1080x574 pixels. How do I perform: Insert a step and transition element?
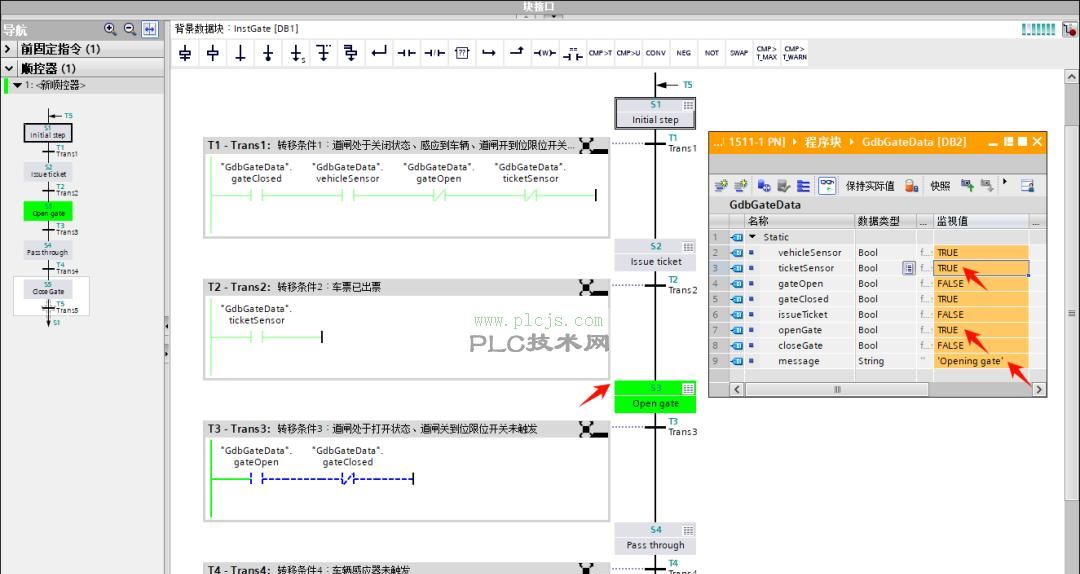point(185,53)
